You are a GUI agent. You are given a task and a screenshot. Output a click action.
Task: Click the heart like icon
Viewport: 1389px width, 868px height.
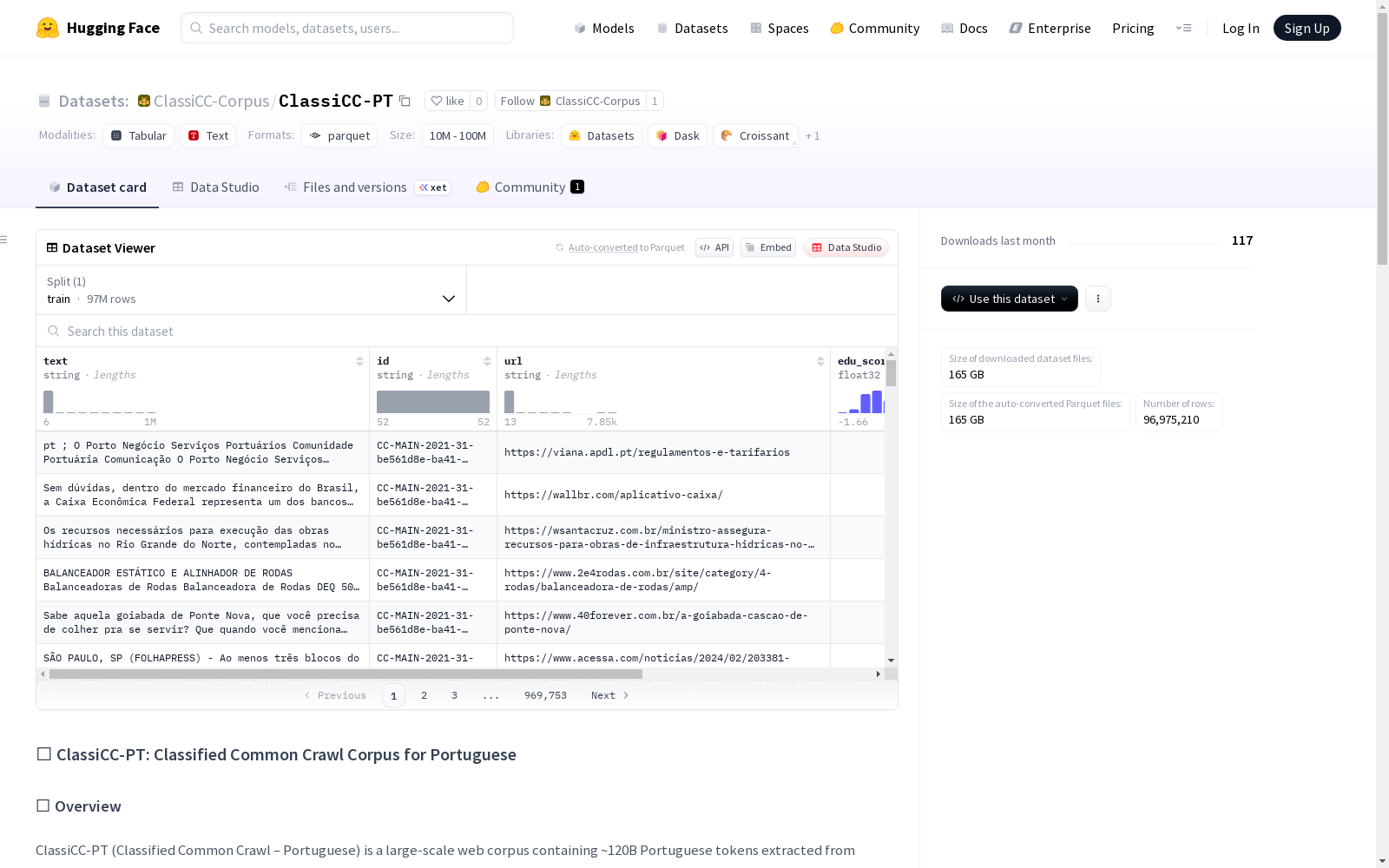click(437, 101)
